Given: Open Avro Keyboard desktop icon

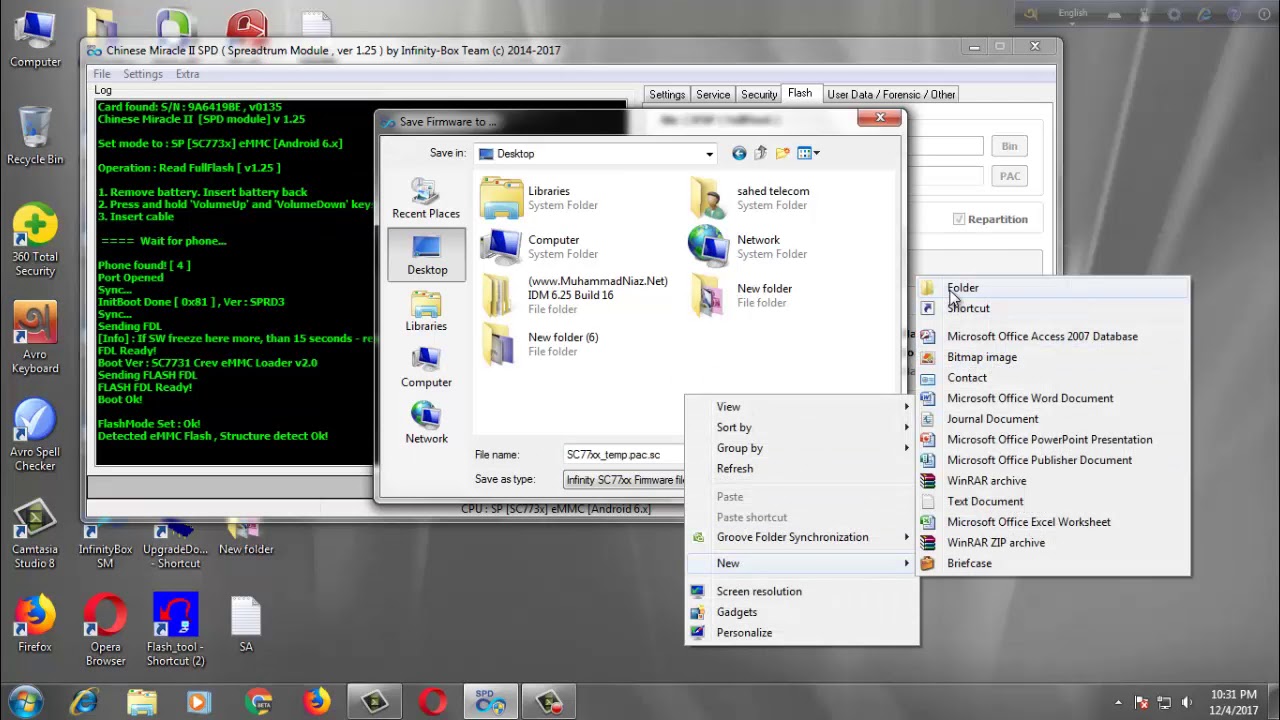Looking at the screenshot, I should coord(35,339).
